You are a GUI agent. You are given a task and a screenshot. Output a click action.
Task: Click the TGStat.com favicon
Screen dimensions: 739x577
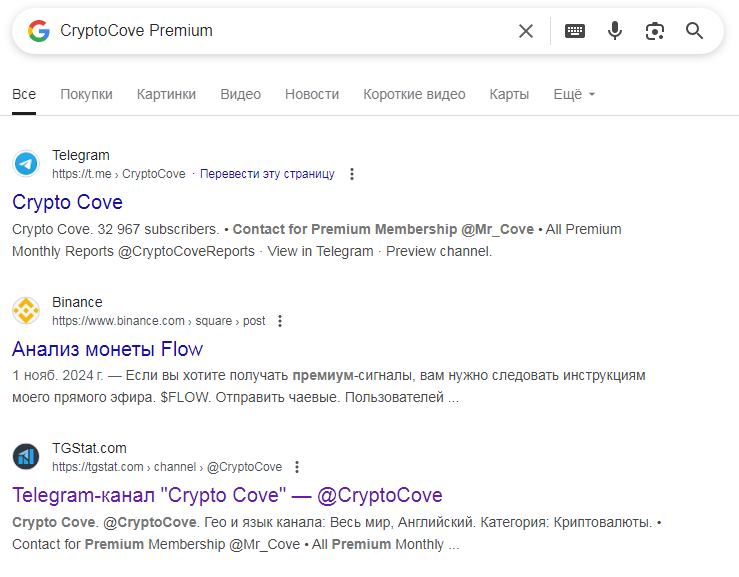click(26, 457)
